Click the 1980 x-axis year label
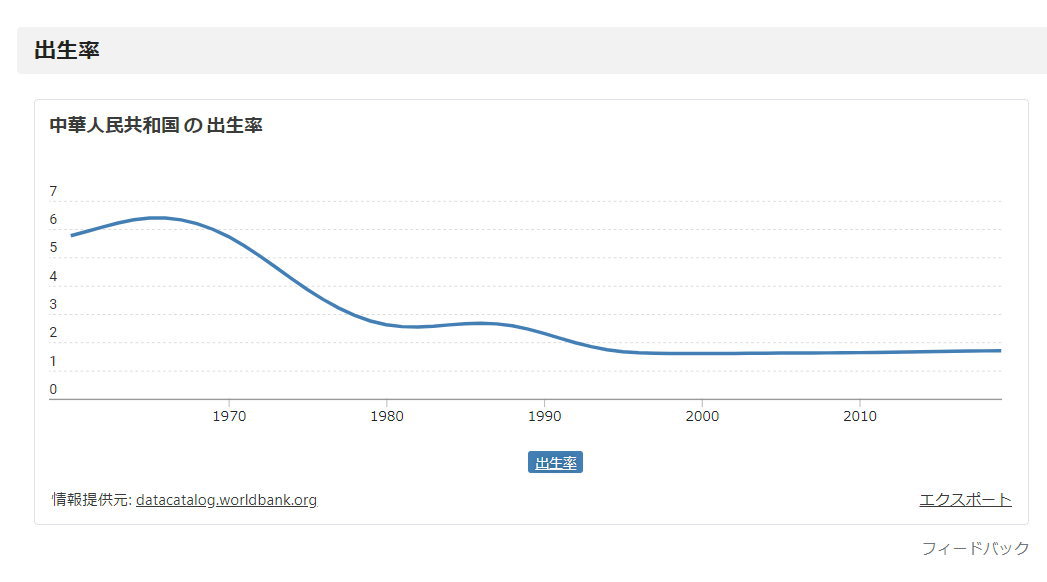 point(387,416)
